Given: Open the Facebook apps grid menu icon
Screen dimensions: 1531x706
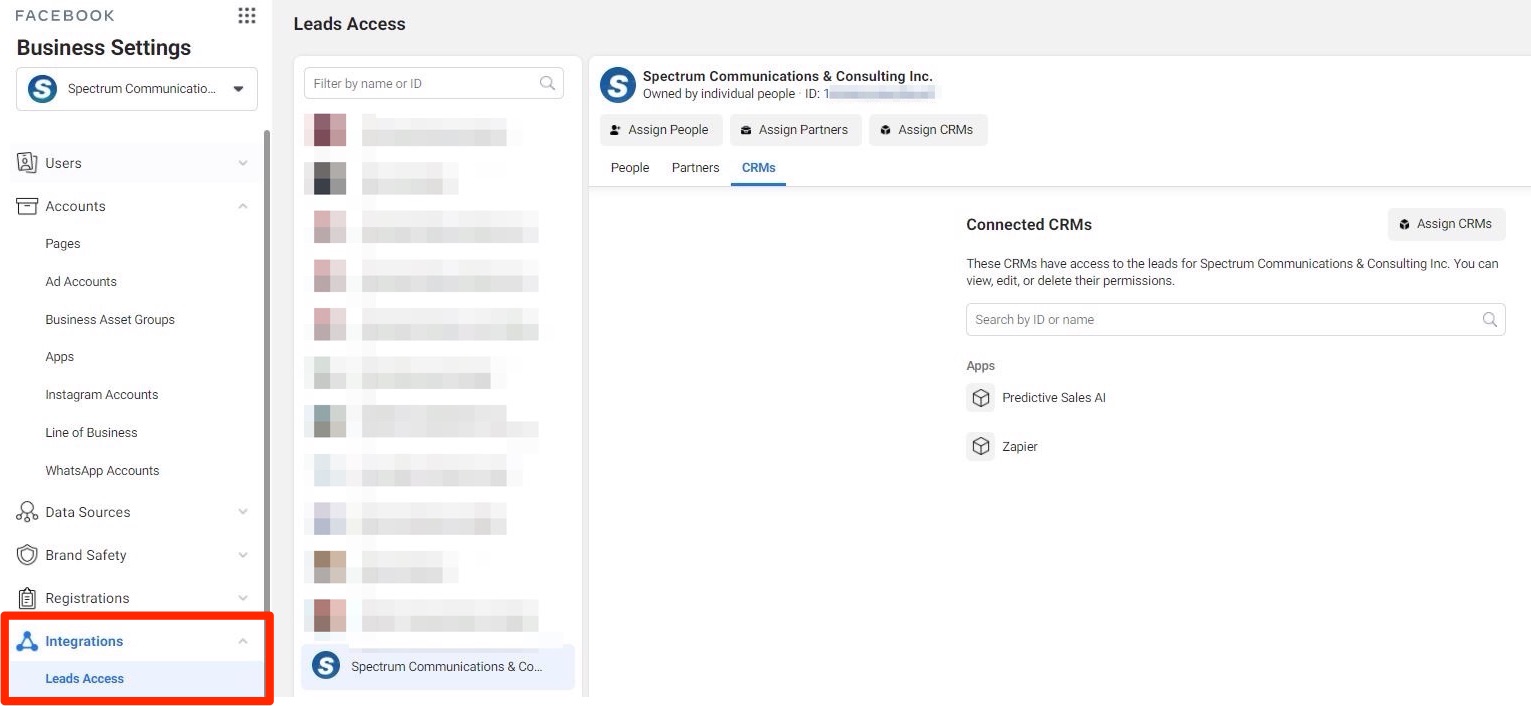Looking at the screenshot, I should click(x=246, y=16).
